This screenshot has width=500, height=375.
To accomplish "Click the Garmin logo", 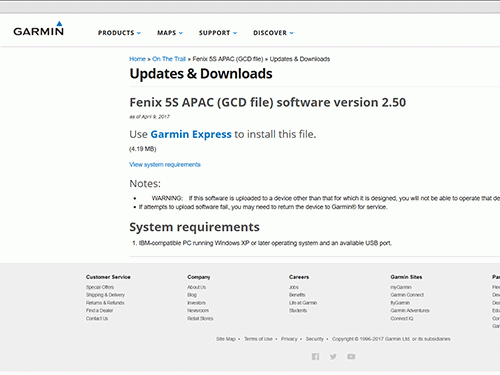I will (x=38, y=29).
